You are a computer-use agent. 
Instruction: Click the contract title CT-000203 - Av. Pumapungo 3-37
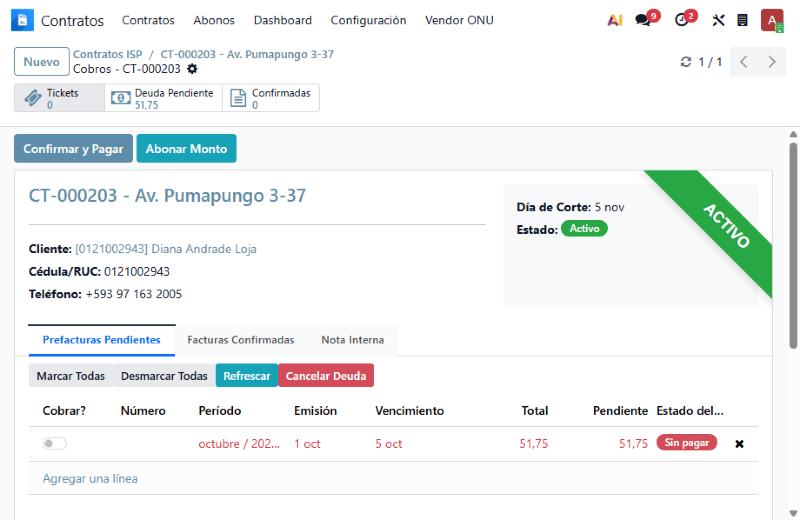[x=167, y=196]
